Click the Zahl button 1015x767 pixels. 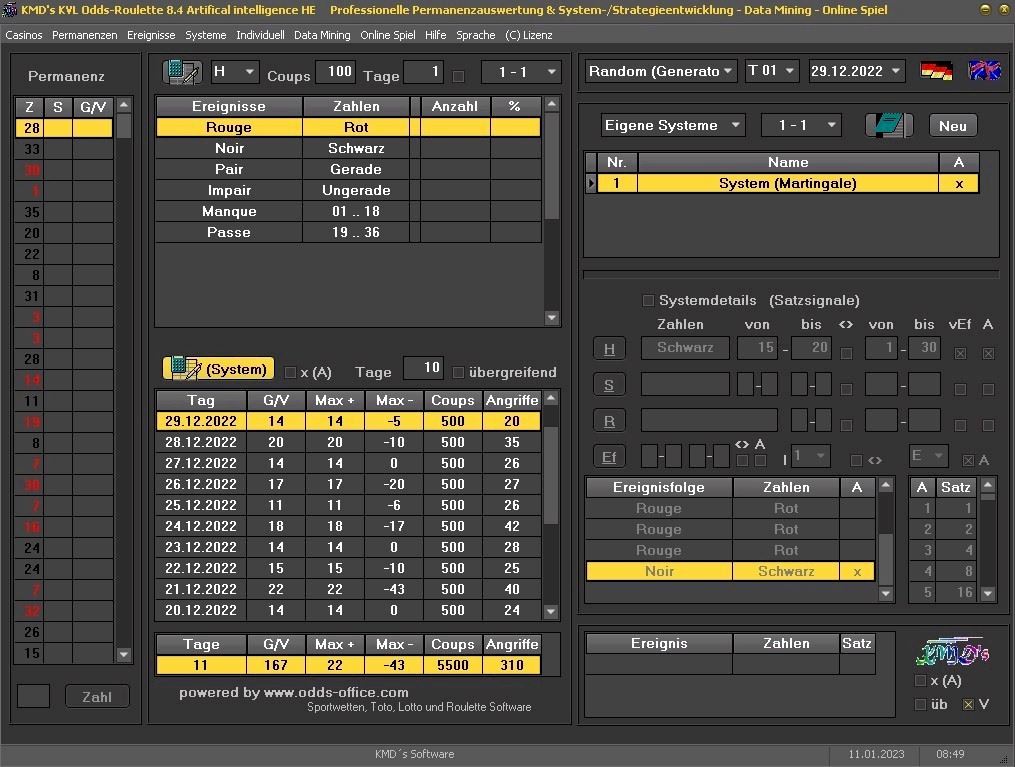[x=97, y=696]
